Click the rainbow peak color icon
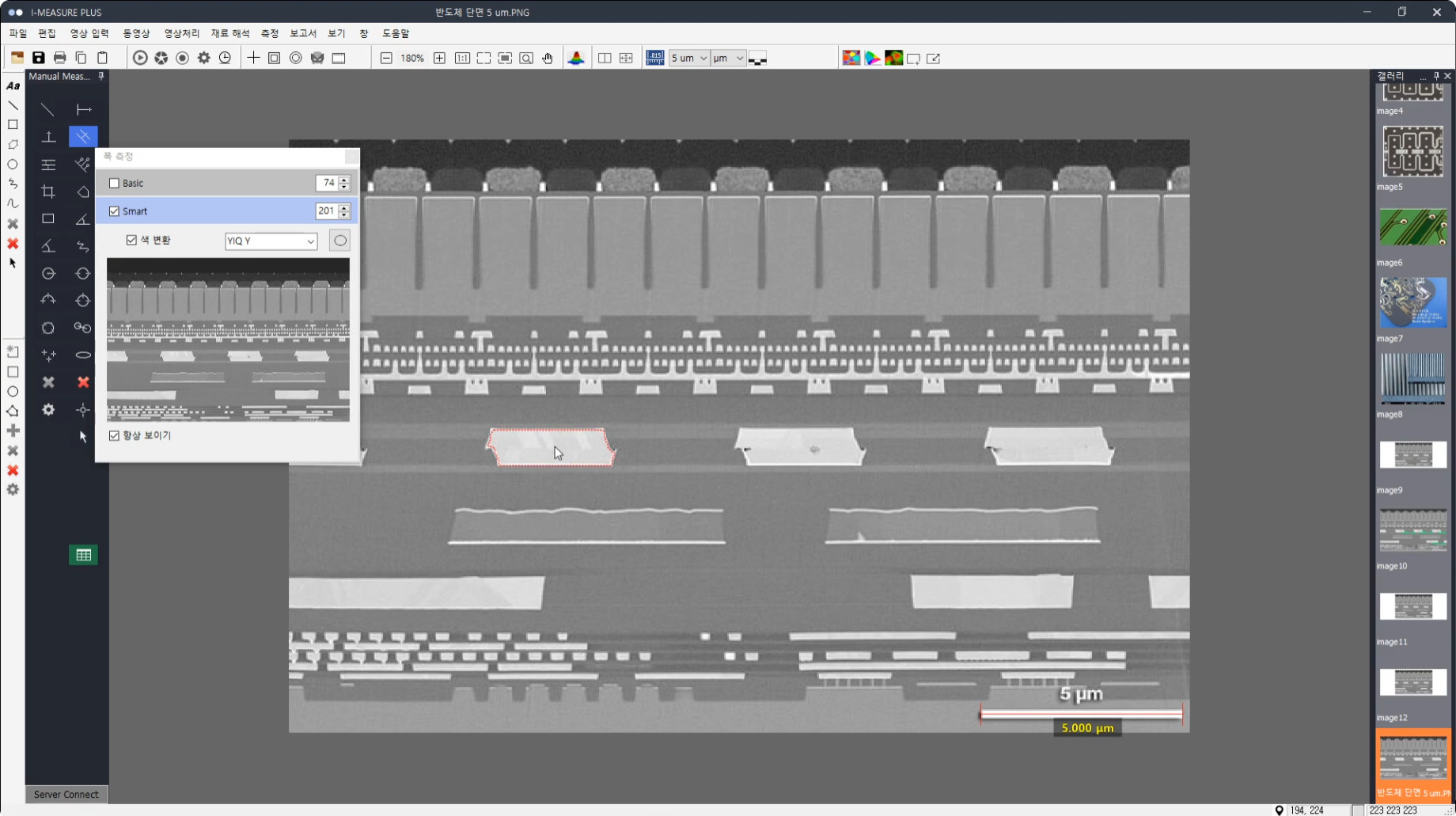Viewport: 1456px width, 816px height. (x=576, y=58)
